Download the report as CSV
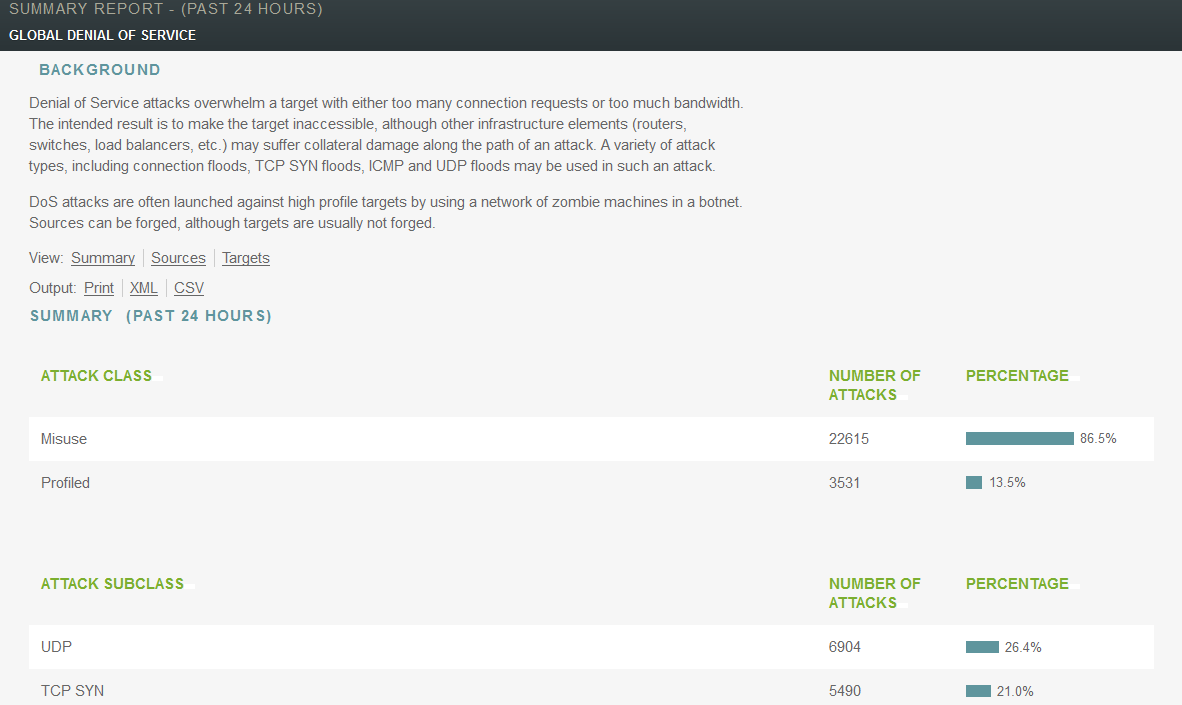This screenshot has height=705, width=1182. [189, 288]
